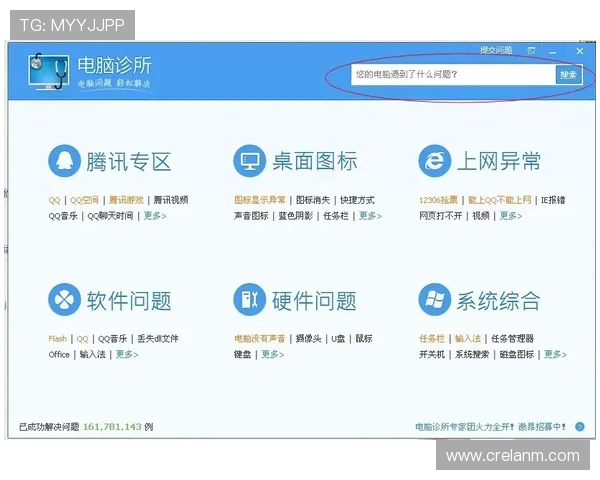Select 任务管理器 link

click(512, 339)
